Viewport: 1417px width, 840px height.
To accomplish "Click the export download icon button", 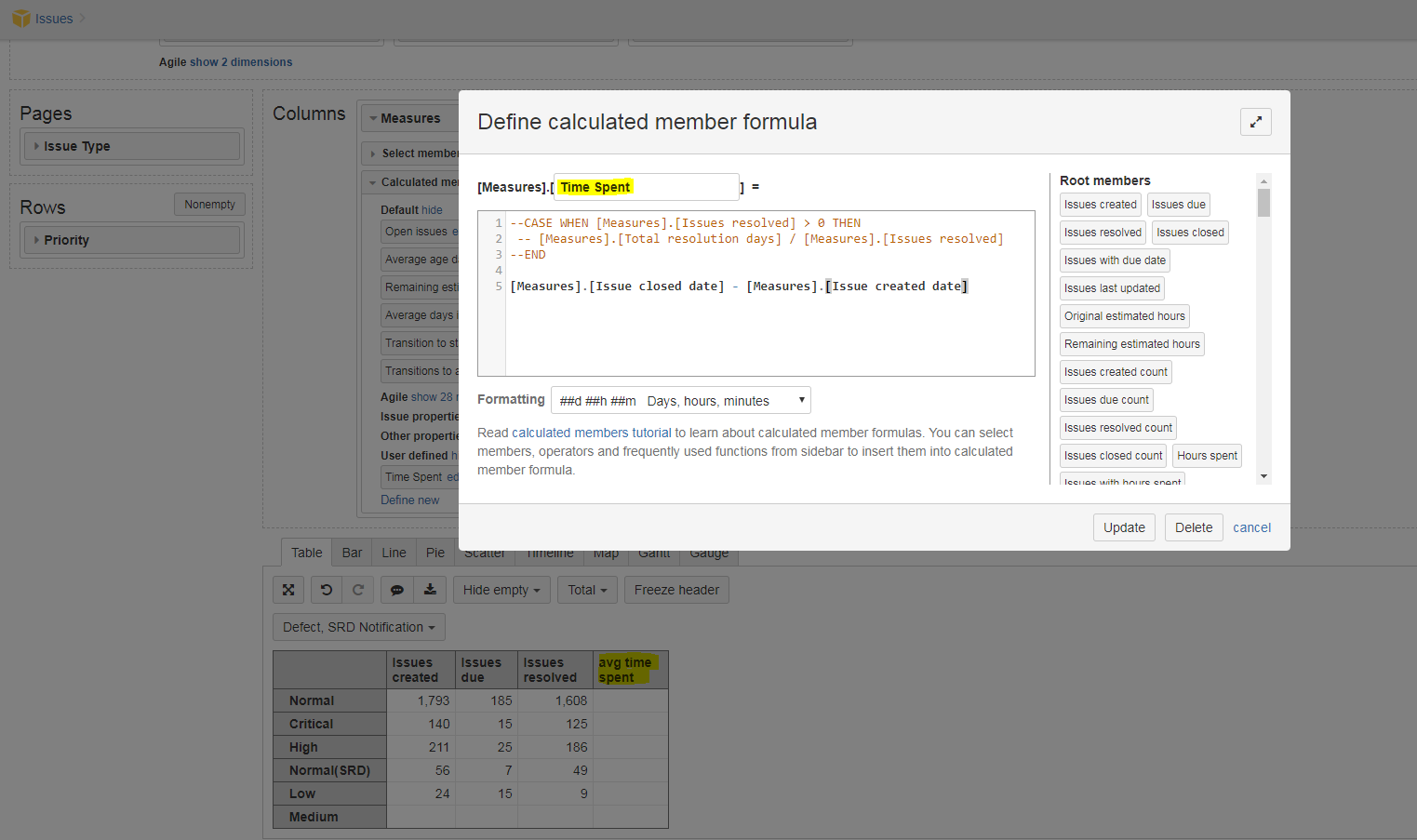I will [x=430, y=590].
